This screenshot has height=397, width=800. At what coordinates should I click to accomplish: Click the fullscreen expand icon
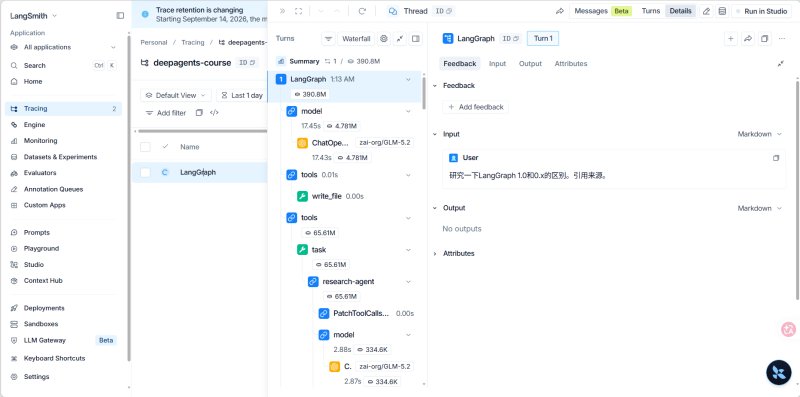(x=298, y=11)
